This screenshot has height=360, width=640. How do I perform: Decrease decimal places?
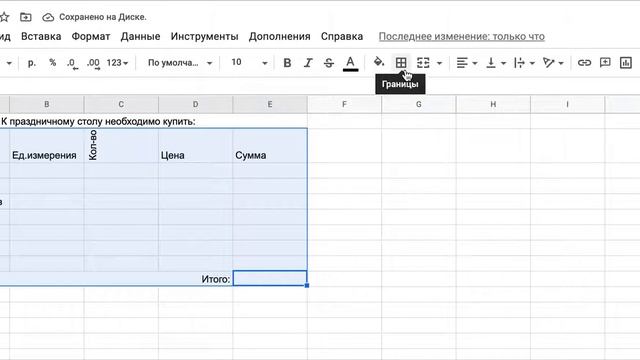[x=73, y=63]
